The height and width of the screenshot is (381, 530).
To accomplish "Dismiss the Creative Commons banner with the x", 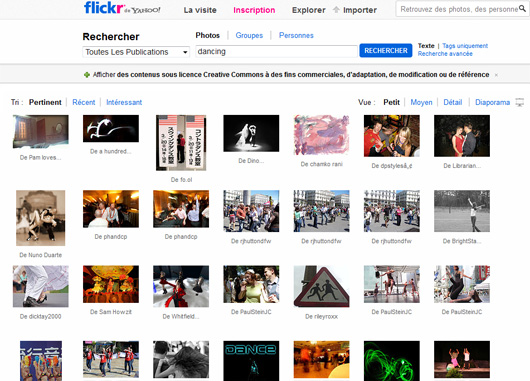I will pos(496,75).
